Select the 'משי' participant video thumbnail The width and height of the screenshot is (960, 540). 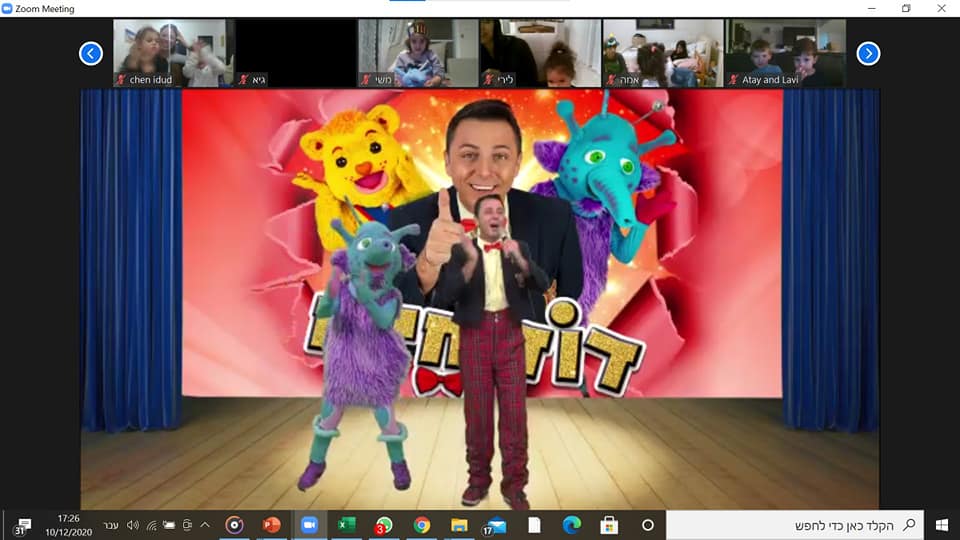(418, 53)
